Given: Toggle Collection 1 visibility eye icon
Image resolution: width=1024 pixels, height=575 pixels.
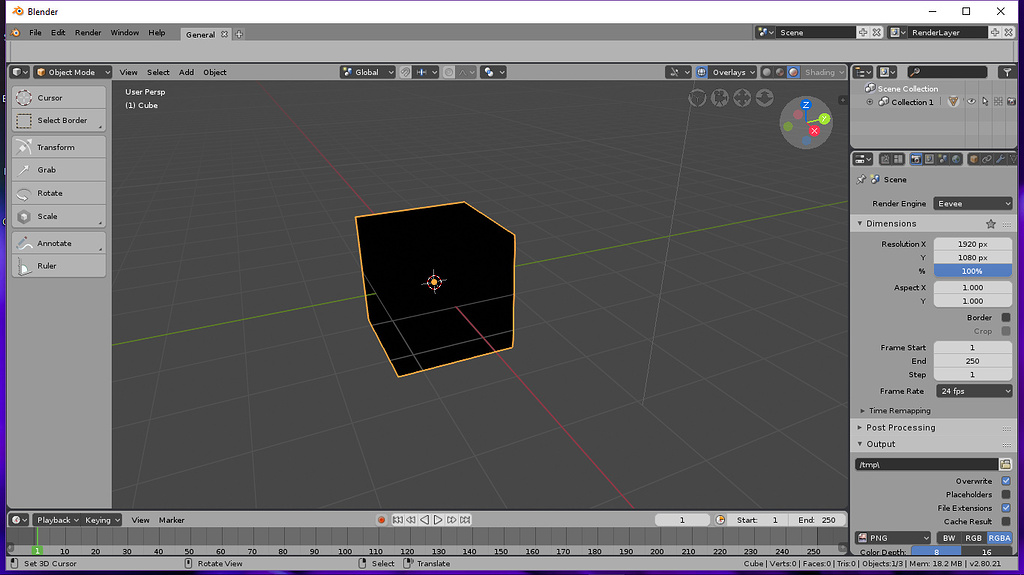Looking at the screenshot, I should click(971, 102).
